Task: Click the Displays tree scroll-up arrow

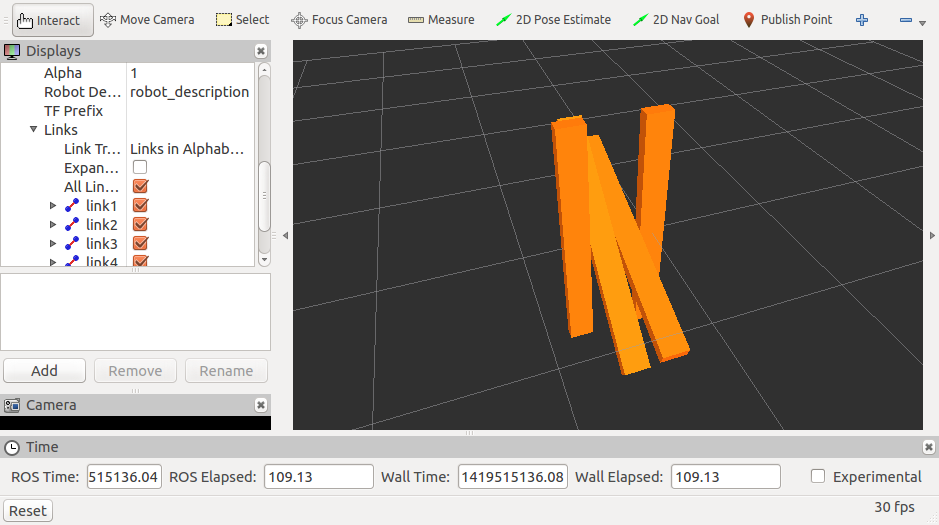Action: [x=264, y=70]
